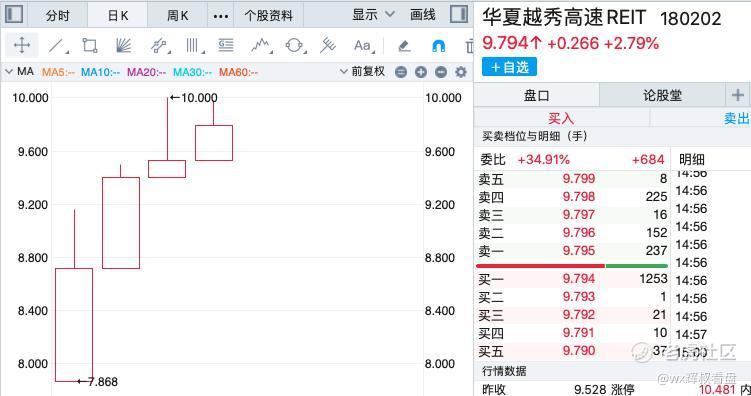Click the 买二 9.793 order row
Screen dimensions: 751x396
[572, 297]
